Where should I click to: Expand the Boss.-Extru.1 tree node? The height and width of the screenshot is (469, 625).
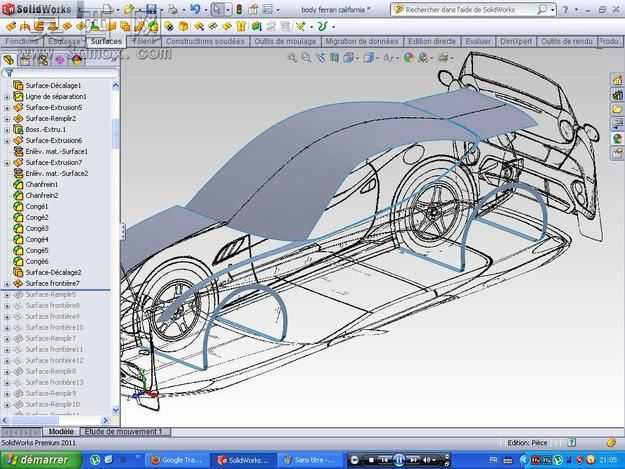(7, 130)
